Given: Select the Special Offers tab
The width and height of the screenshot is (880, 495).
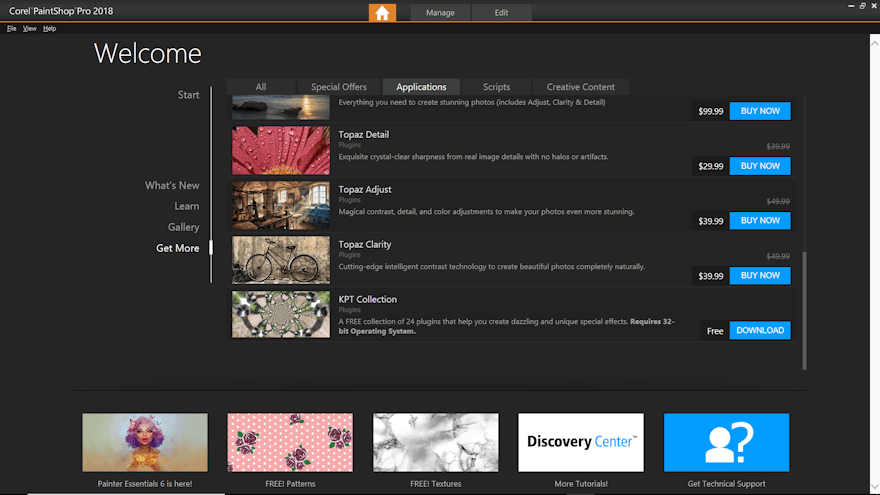Looking at the screenshot, I should coord(339,87).
